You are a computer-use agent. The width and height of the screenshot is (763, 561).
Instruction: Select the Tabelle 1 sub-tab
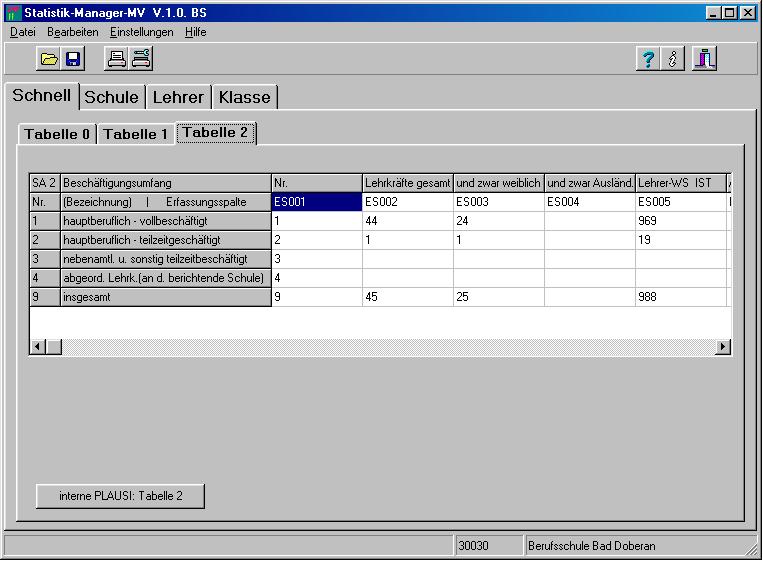(x=136, y=134)
